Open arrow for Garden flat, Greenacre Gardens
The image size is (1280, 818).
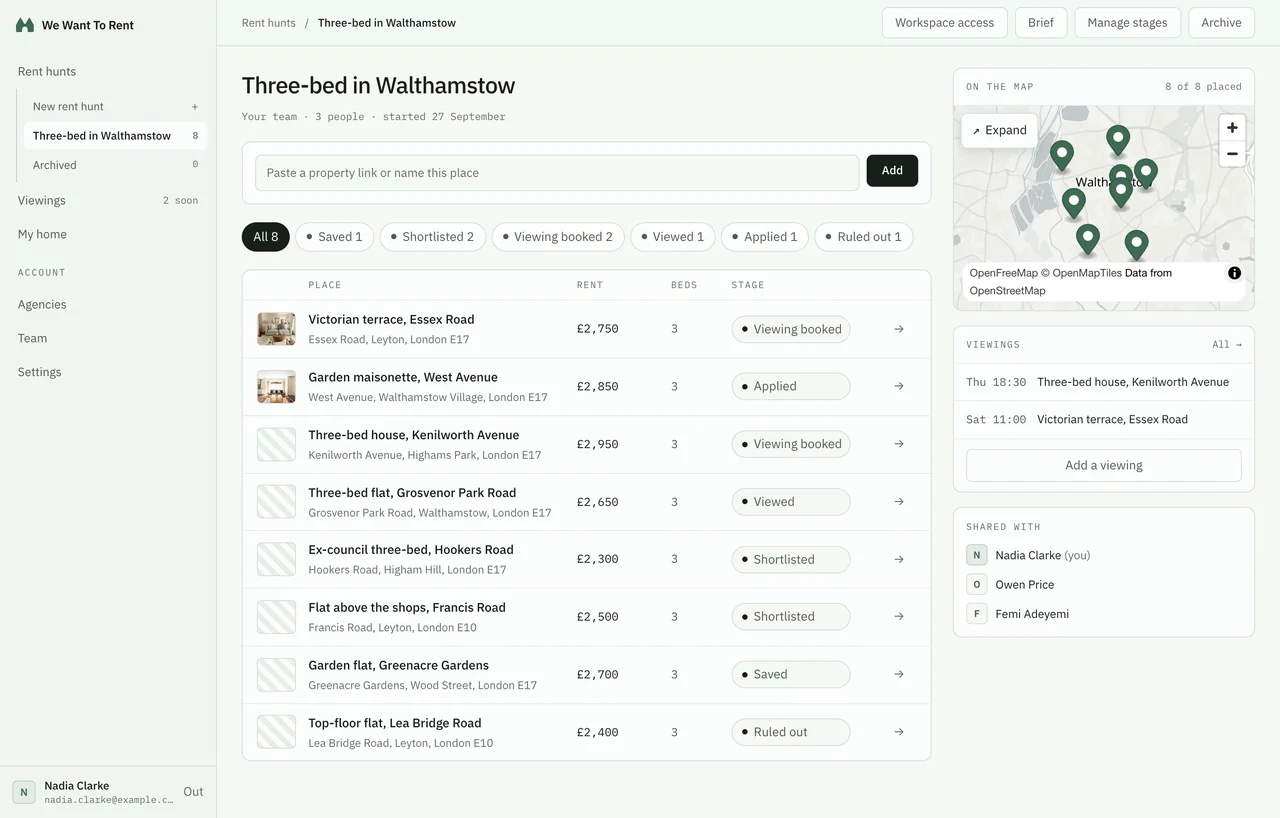pos(899,674)
